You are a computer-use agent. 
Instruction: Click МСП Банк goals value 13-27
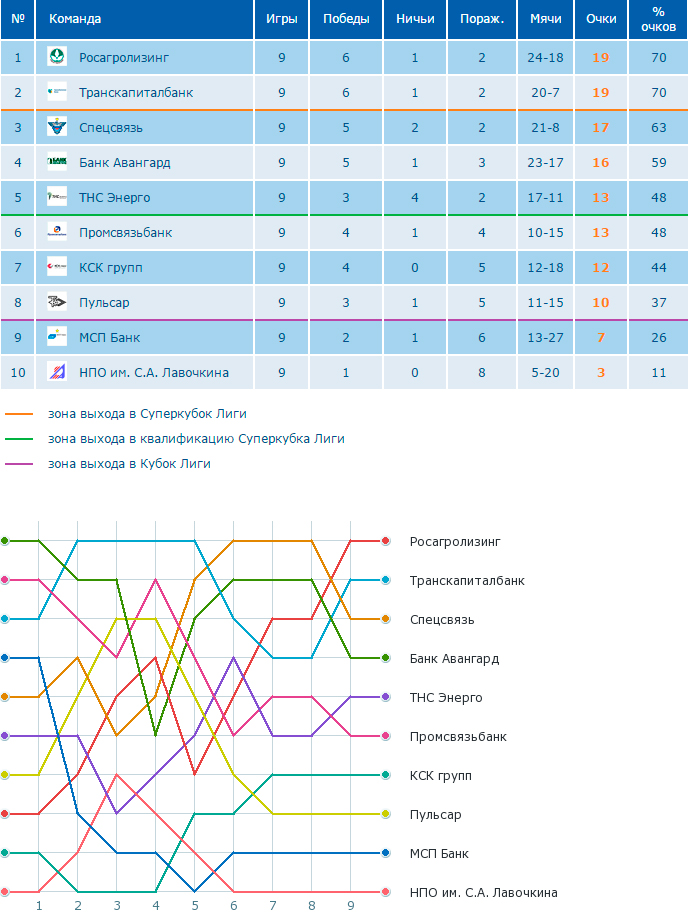(x=545, y=338)
